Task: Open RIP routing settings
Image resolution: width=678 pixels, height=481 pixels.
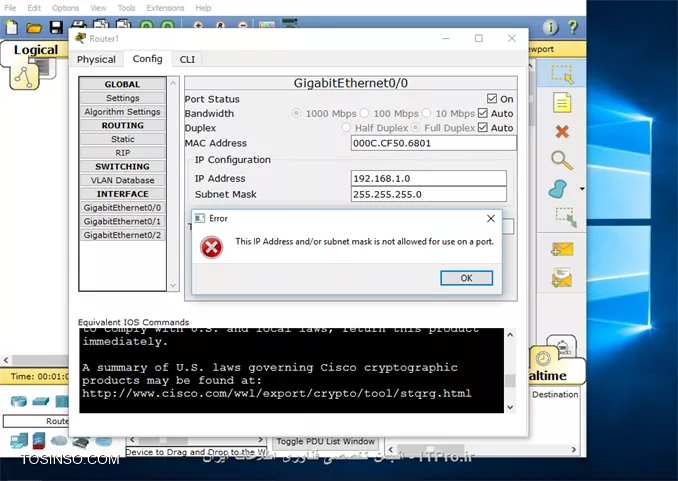Action: 122,153
